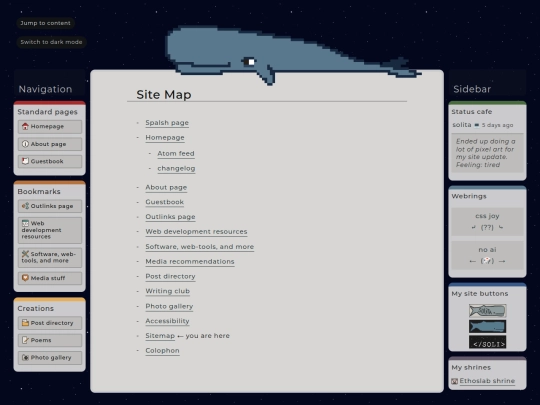Screen dimensions: 540x405
Task: Click the Outlinks page link icon
Action: pos(25,206)
